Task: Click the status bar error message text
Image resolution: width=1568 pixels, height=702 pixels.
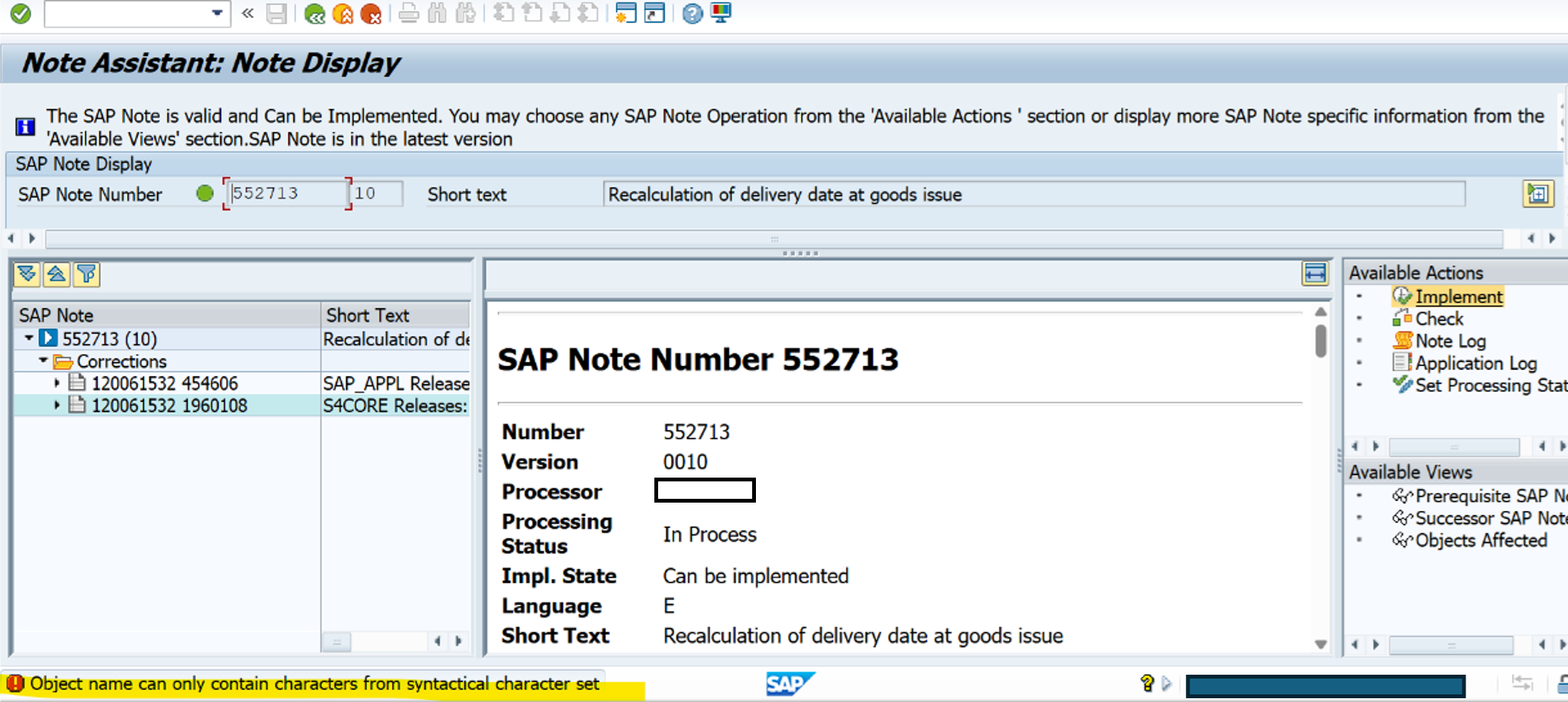Action: 315,684
